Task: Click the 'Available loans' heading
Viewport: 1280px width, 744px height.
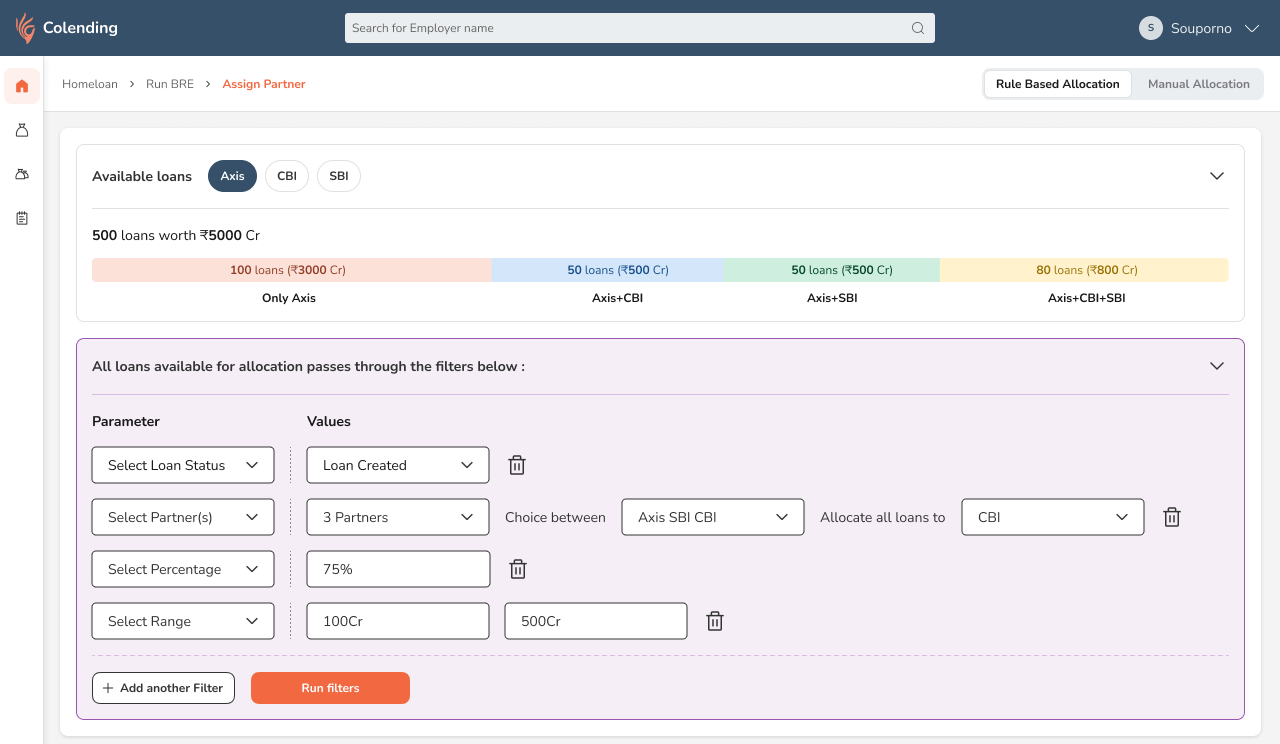Action: pyautogui.click(x=142, y=176)
